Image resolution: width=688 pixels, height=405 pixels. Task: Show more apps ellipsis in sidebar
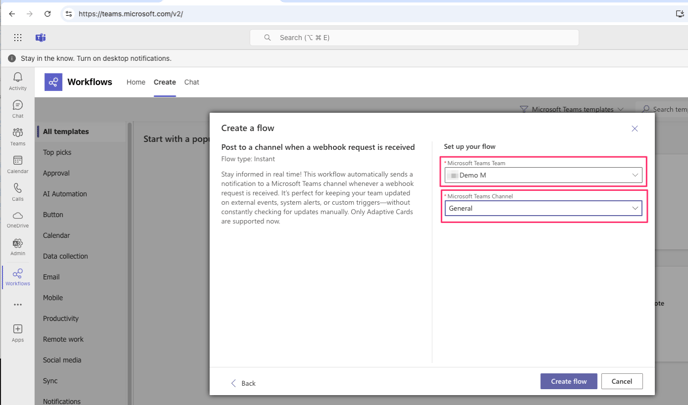pyautogui.click(x=18, y=305)
